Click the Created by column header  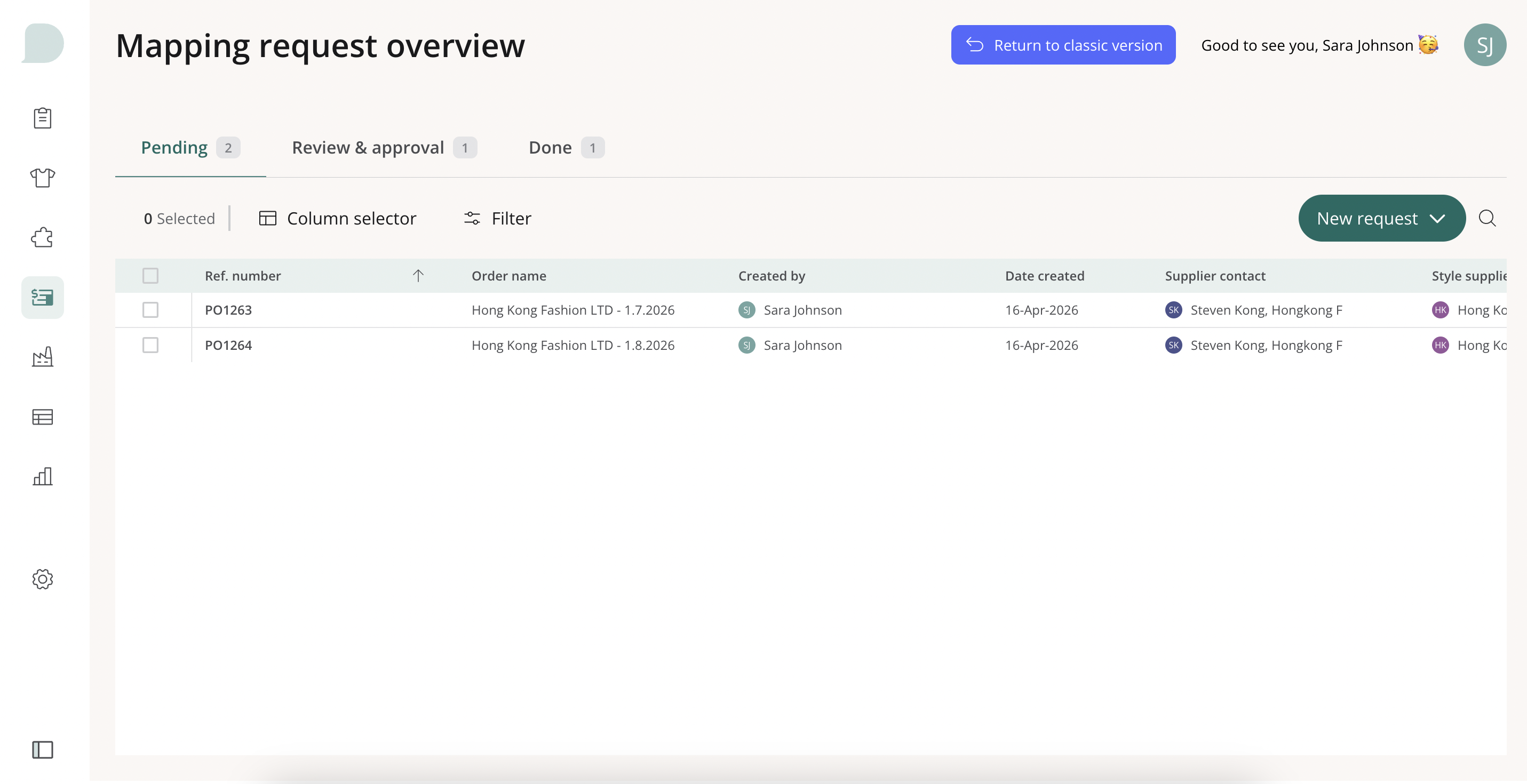pyautogui.click(x=772, y=276)
